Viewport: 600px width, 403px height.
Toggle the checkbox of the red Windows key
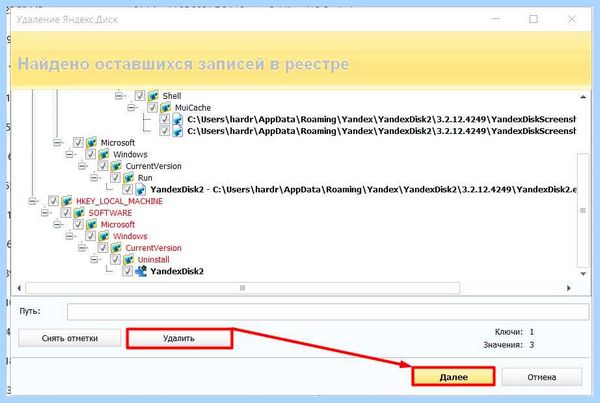90,236
